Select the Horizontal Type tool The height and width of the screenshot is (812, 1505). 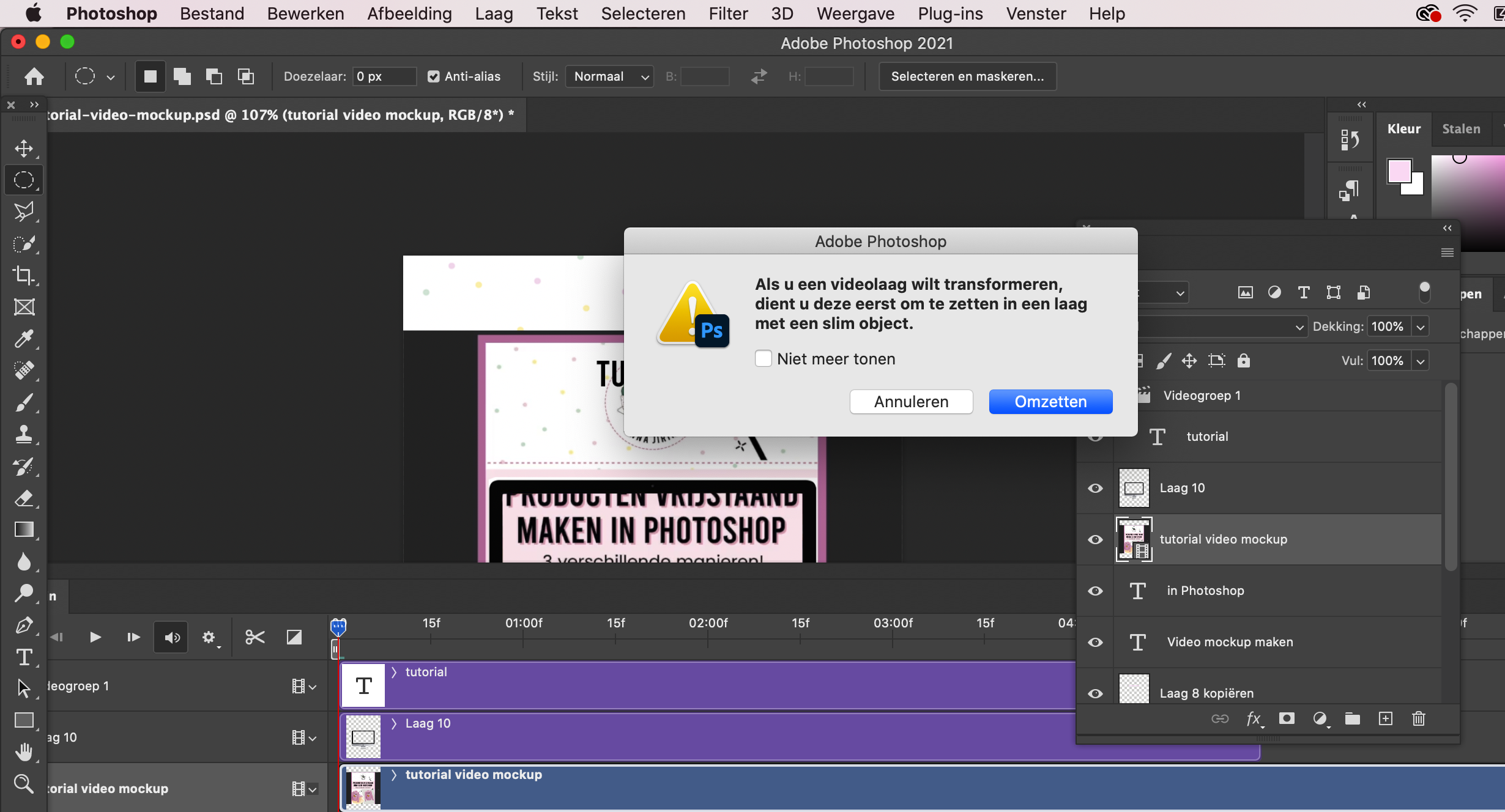24,658
